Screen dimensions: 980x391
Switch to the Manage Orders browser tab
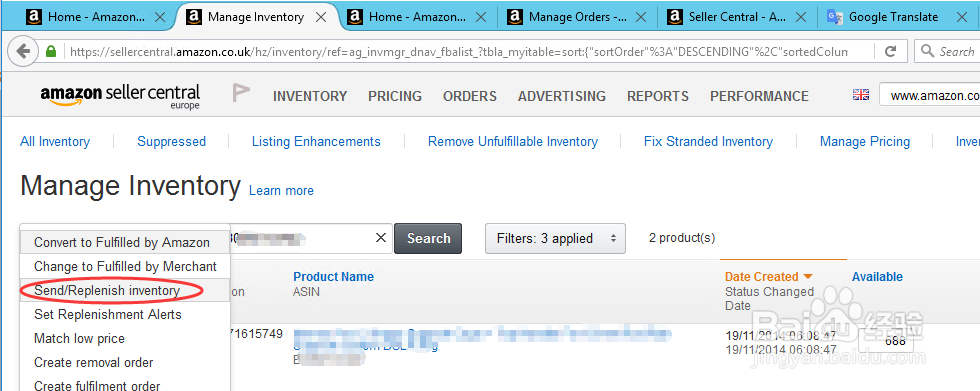tap(579, 17)
